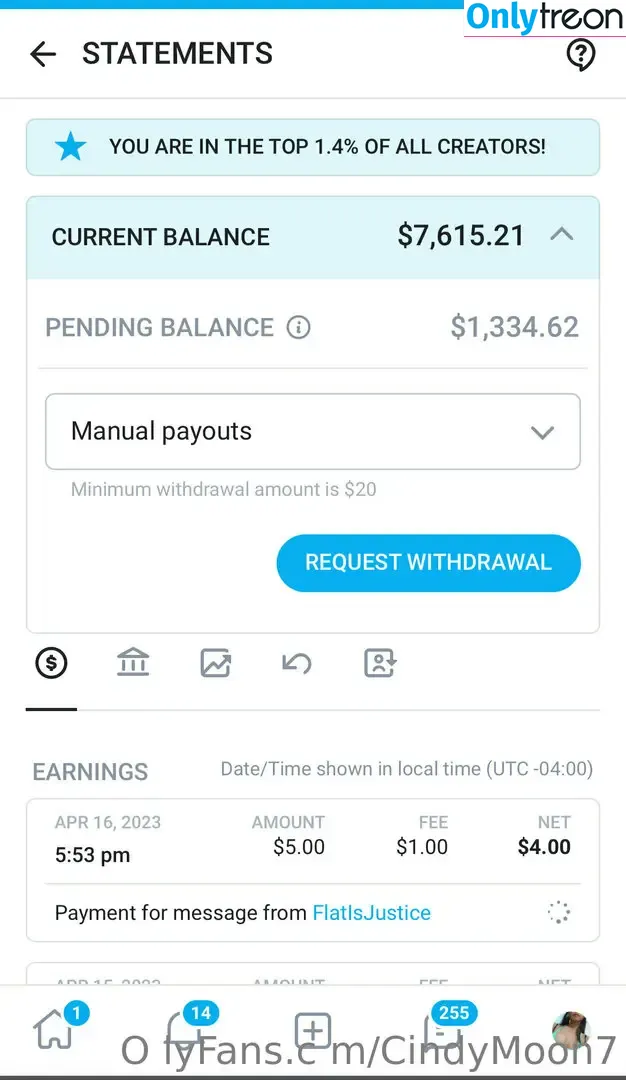The height and width of the screenshot is (1080, 626).
Task: Create new post with plus icon
Action: pyautogui.click(x=313, y=1030)
